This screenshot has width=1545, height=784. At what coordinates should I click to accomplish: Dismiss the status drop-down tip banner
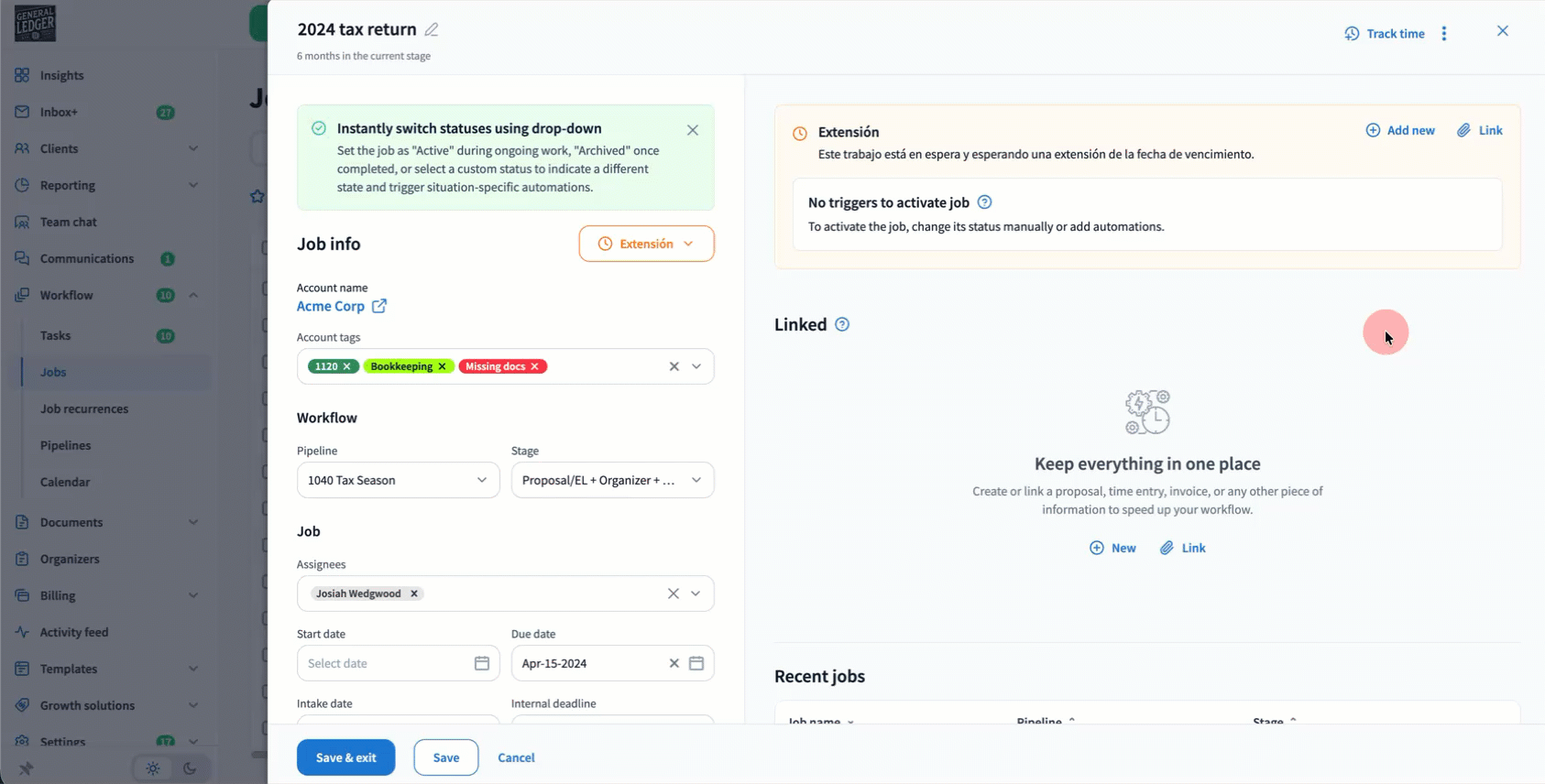coord(693,130)
